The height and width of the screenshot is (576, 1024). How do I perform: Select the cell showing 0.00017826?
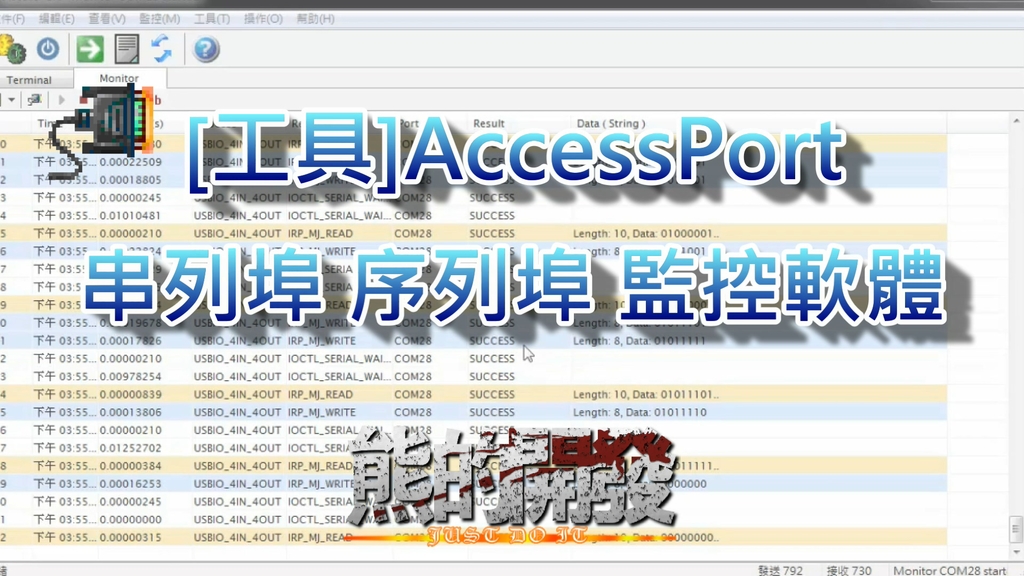click(x=131, y=341)
